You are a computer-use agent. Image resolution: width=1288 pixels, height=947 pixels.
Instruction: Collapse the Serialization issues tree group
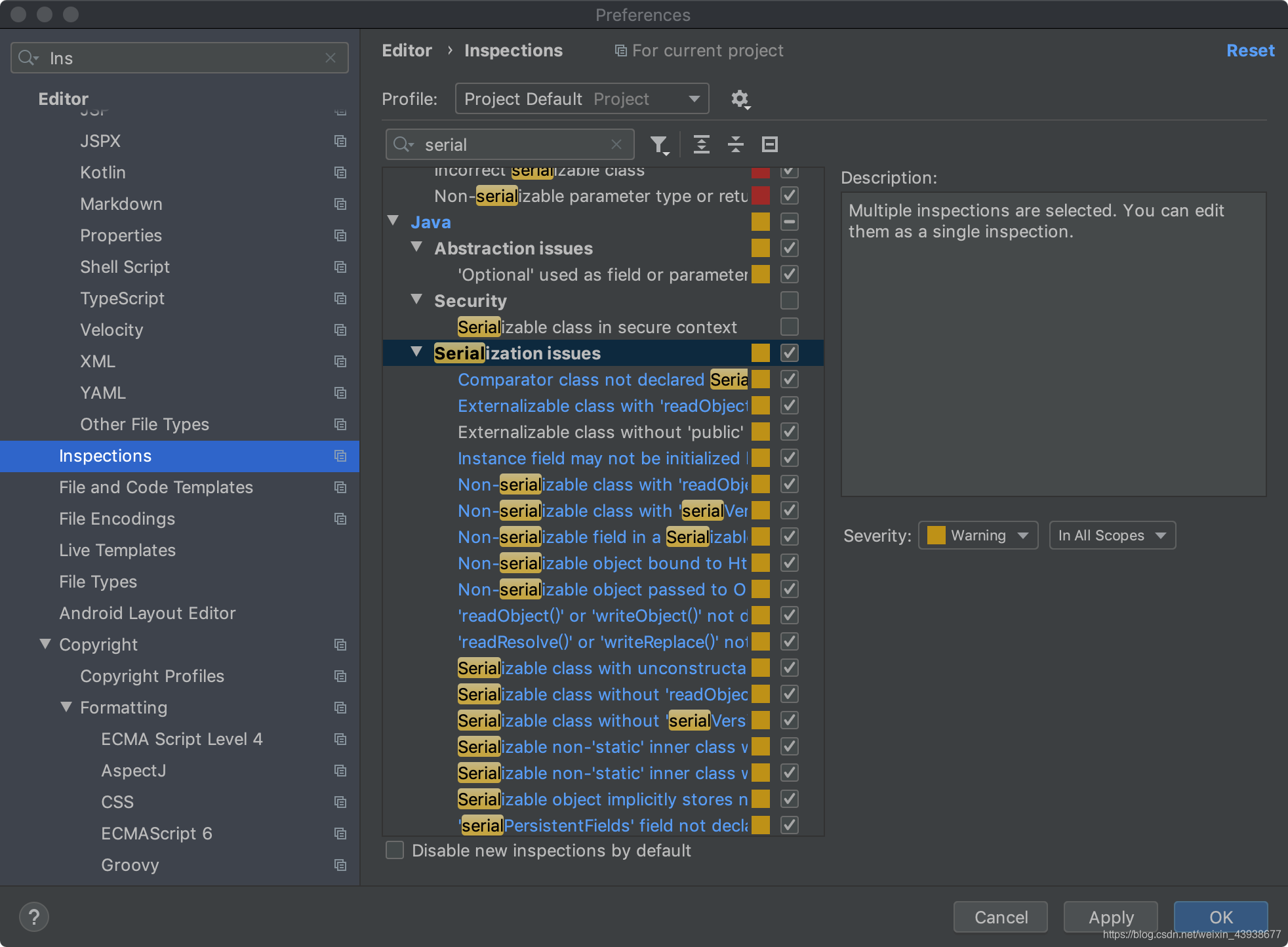pos(416,352)
